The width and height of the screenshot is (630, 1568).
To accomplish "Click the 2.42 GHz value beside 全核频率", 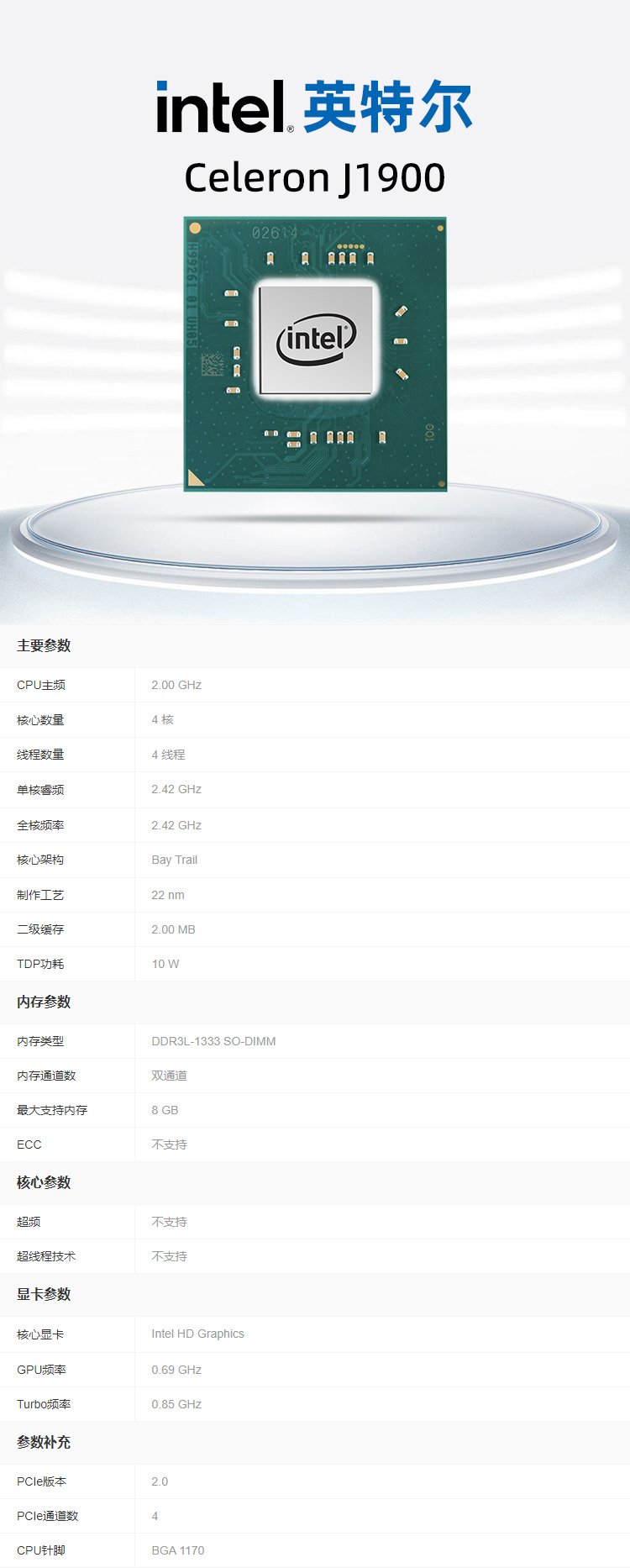I will point(176,825).
